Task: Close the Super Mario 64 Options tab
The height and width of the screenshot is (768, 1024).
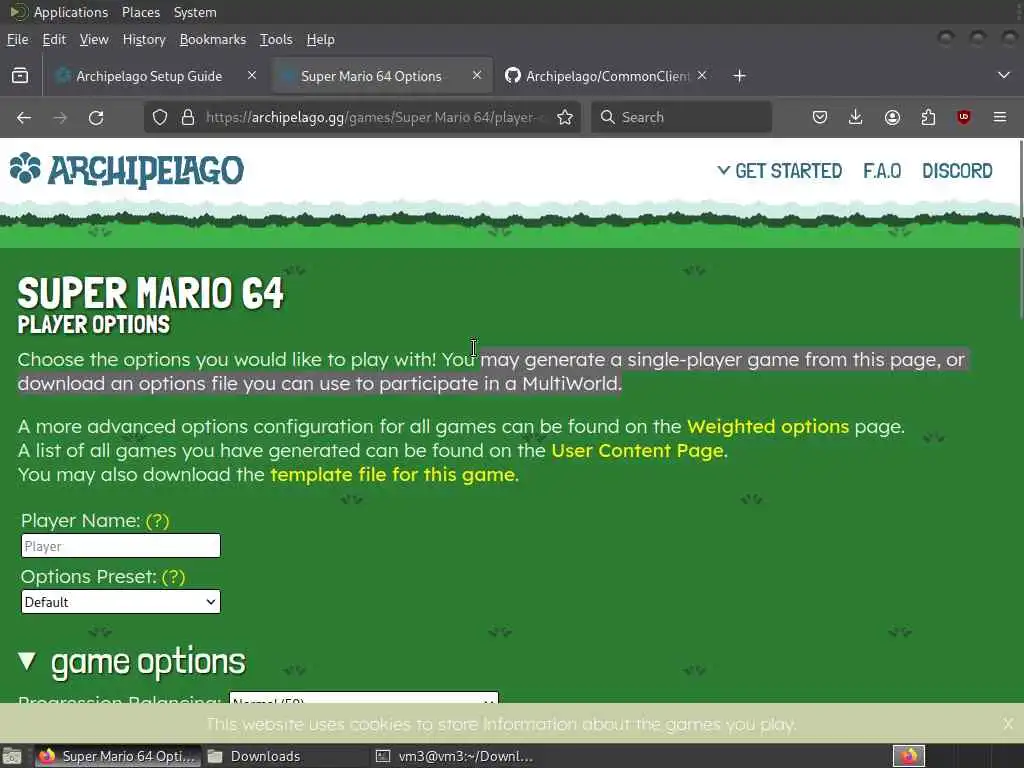Action: pos(477,76)
